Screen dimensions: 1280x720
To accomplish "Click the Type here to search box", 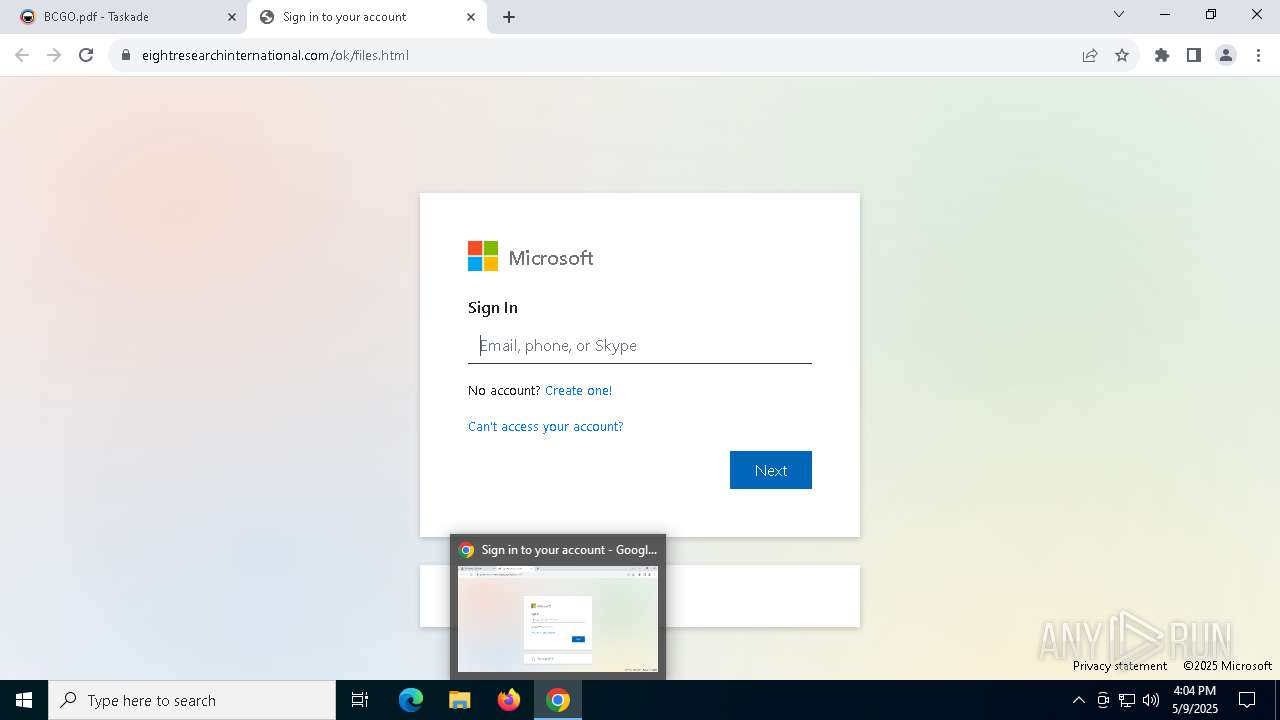I will point(192,700).
